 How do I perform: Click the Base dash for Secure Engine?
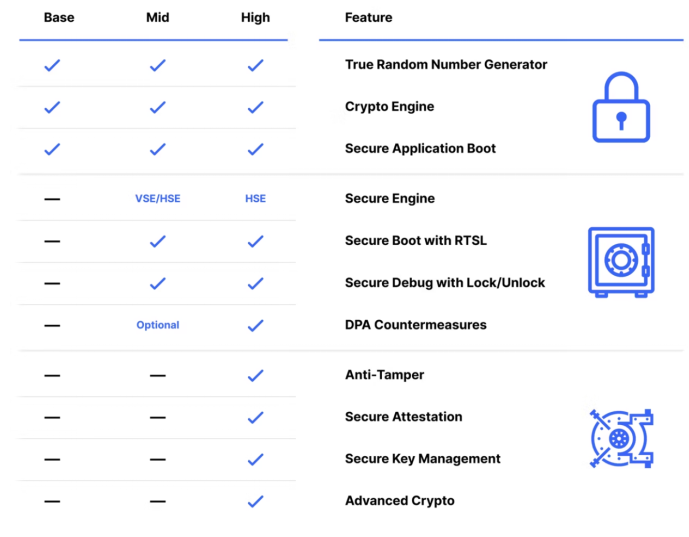53,199
